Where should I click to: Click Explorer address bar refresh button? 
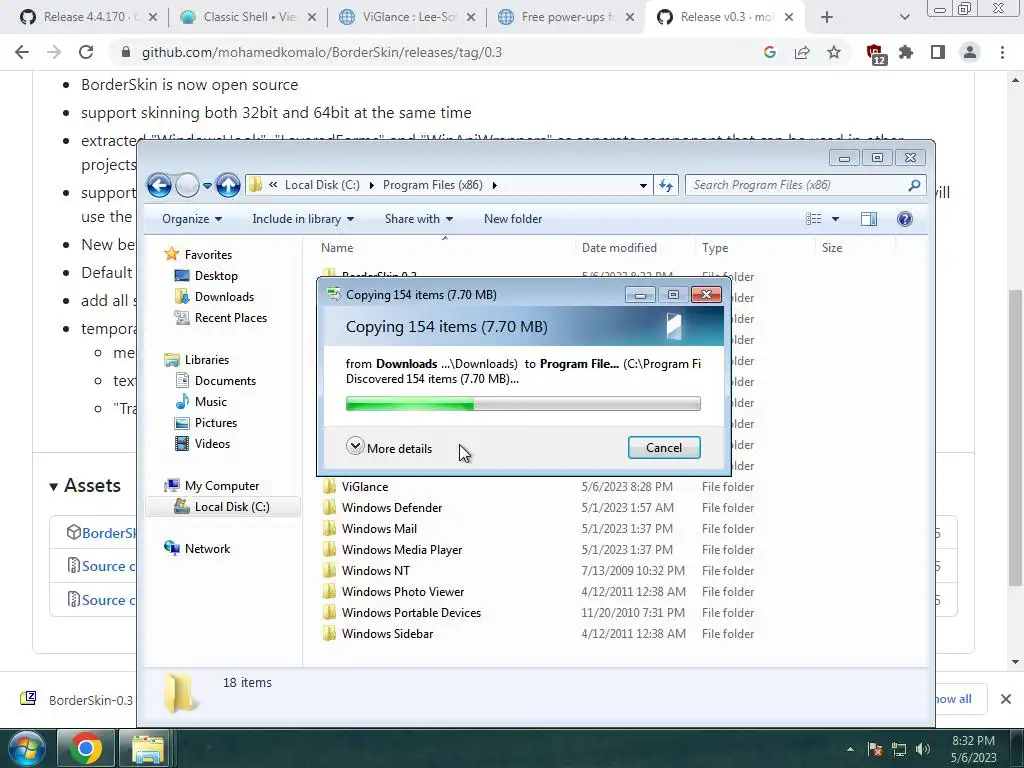pyautogui.click(x=666, y=185)
